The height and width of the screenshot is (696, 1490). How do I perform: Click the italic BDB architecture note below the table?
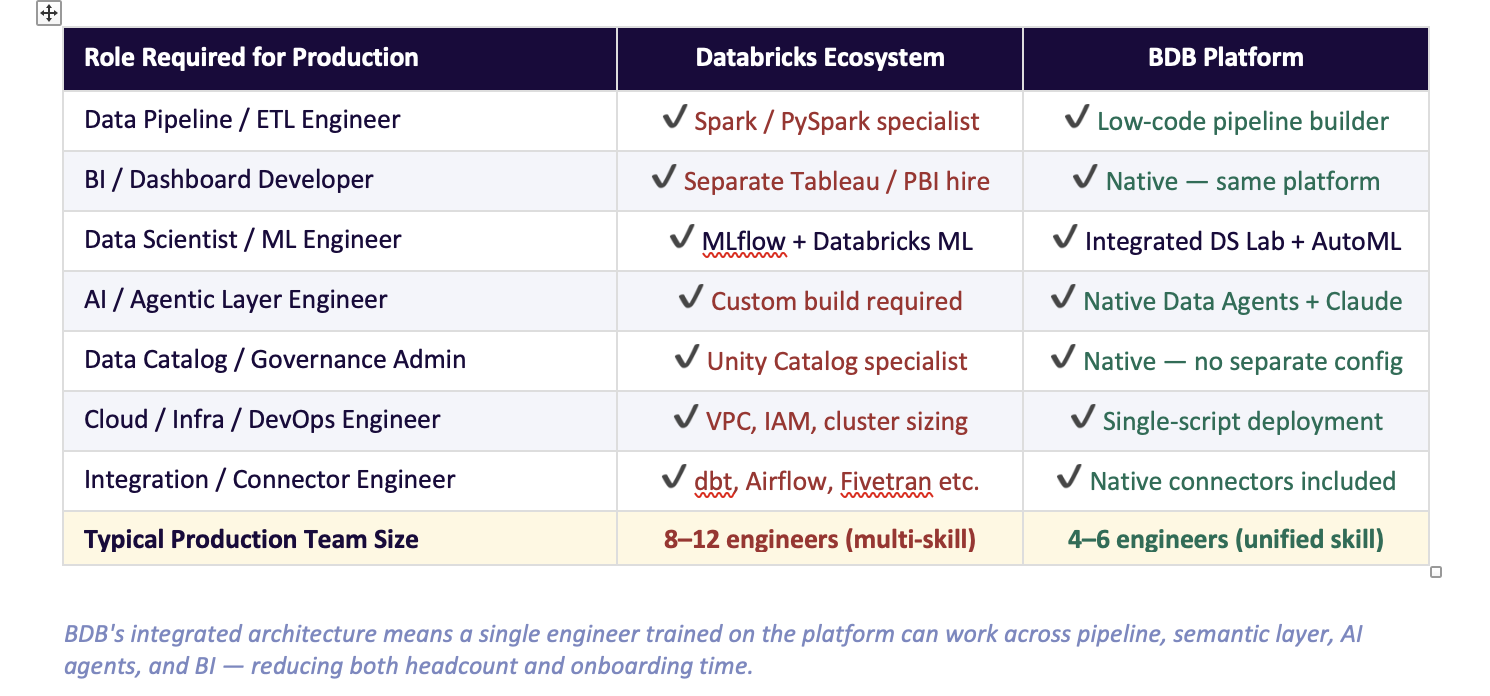tap(714, 647)
